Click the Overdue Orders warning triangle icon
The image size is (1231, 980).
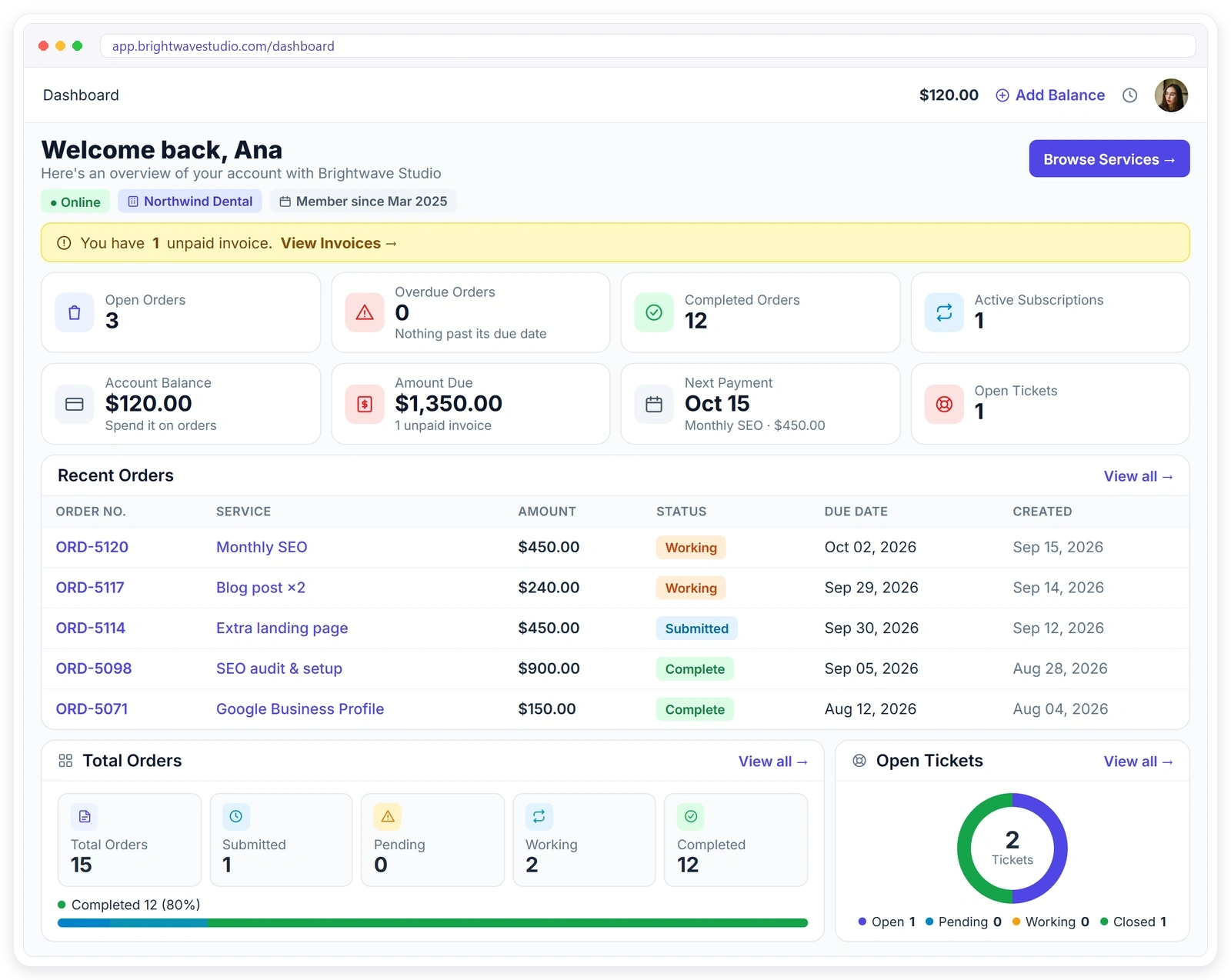click(365, 312)
